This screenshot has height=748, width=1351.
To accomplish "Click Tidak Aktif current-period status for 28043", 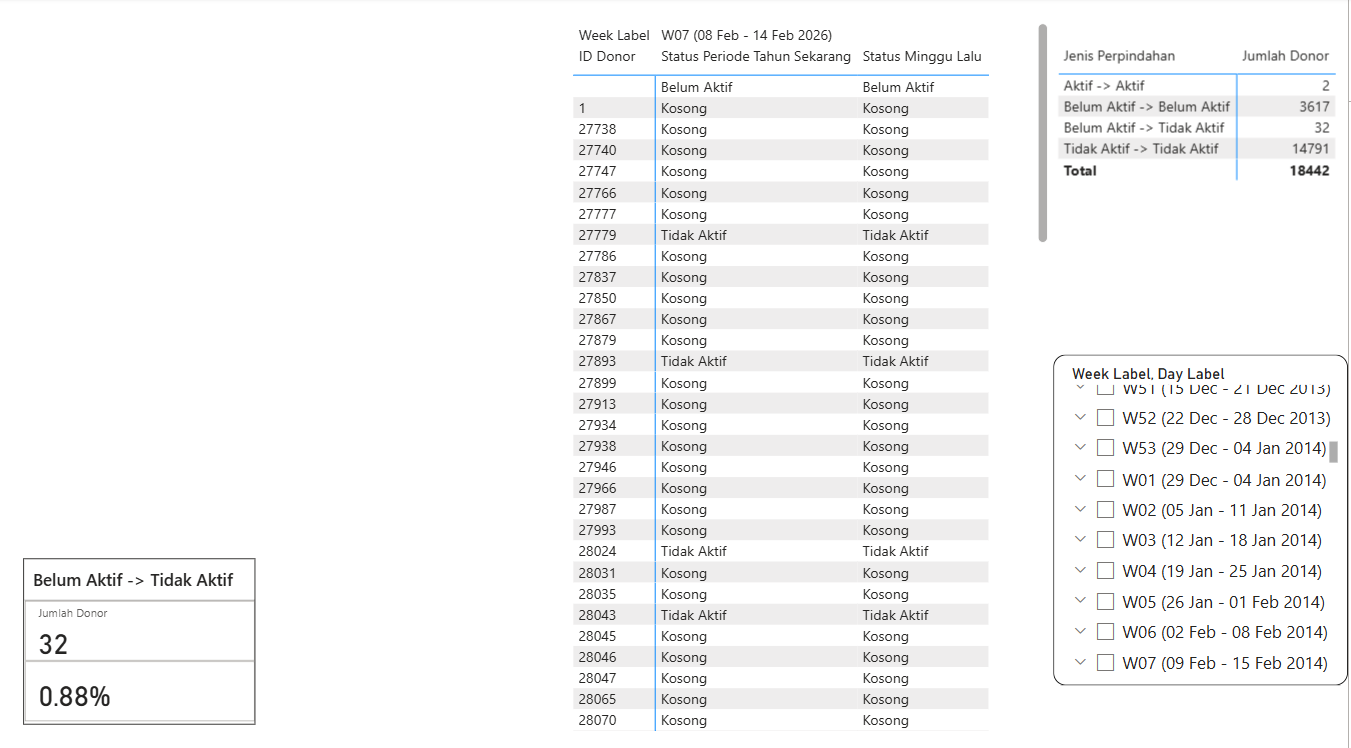I will [x=693, y=615].
